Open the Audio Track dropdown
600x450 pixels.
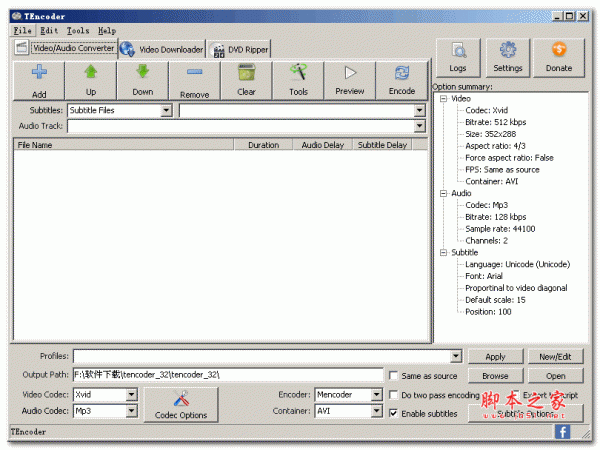pyautogui.click(x=419, y=126)
